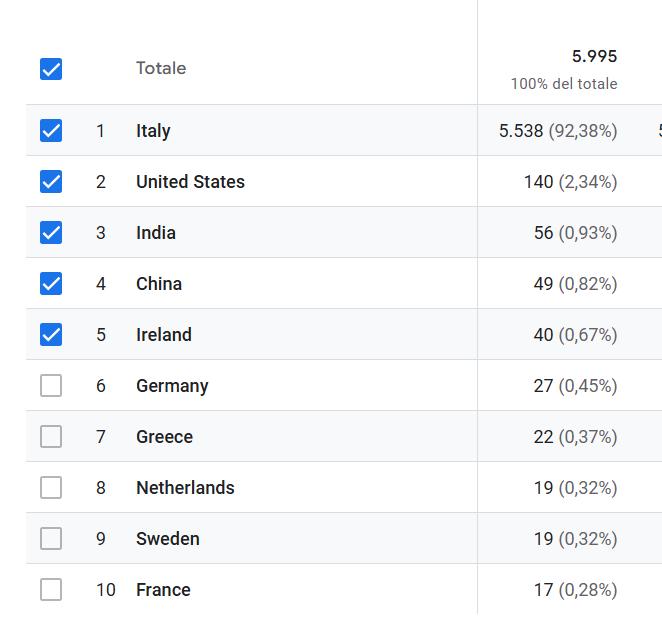This screenshot has width=662, height=623.
Task: Uncheck the China row checkbox
Action: (51, 284)
